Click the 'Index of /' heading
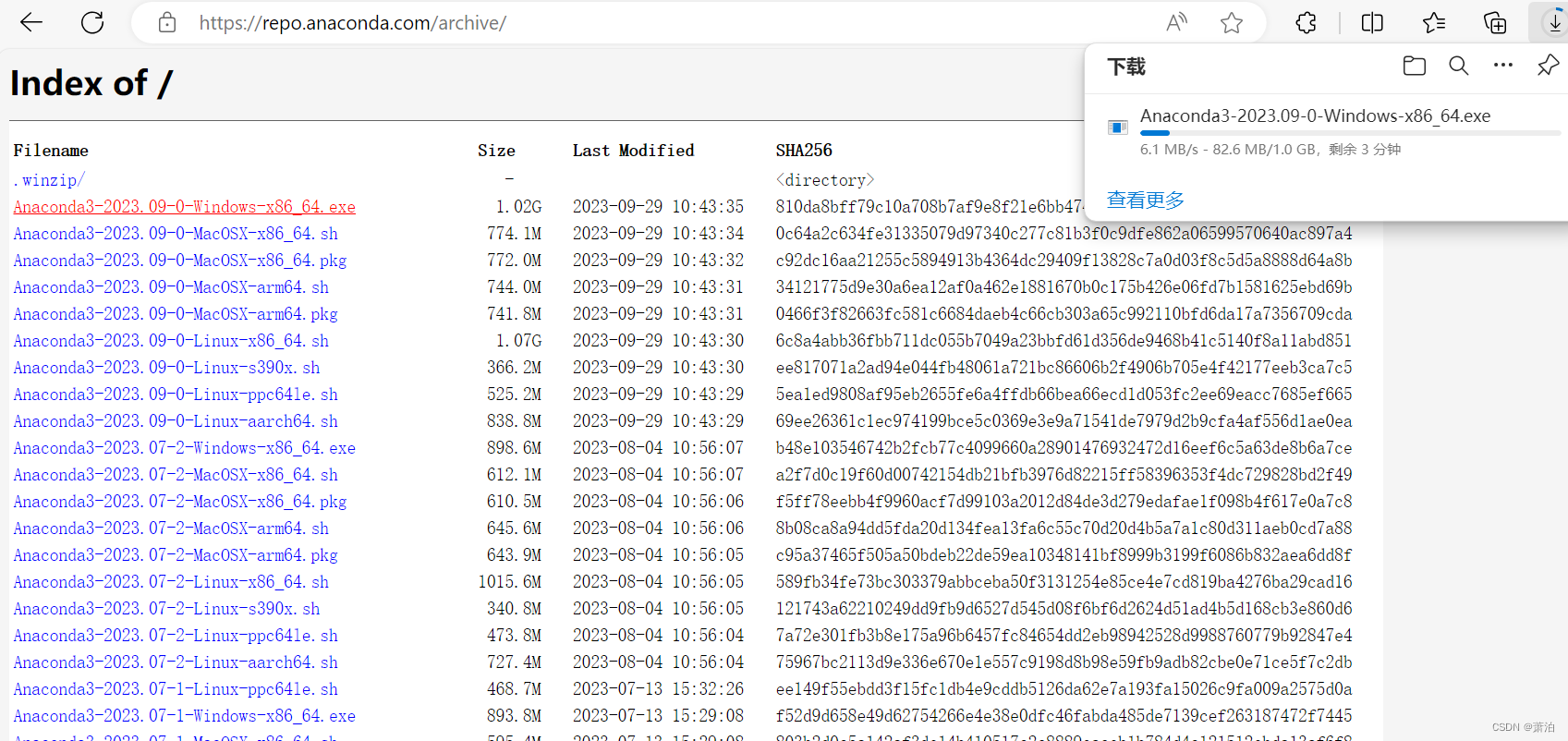The image size is (1568, 741). point(91,83)
